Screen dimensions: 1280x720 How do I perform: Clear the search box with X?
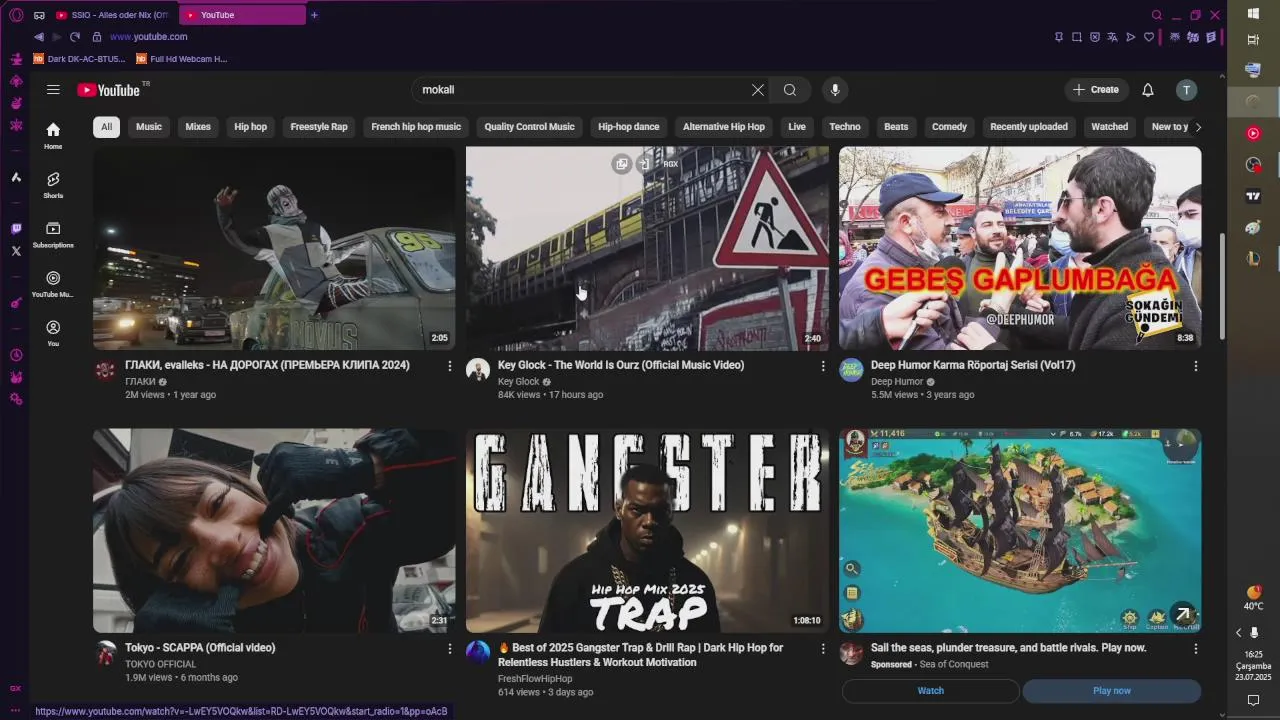[758, 90]
